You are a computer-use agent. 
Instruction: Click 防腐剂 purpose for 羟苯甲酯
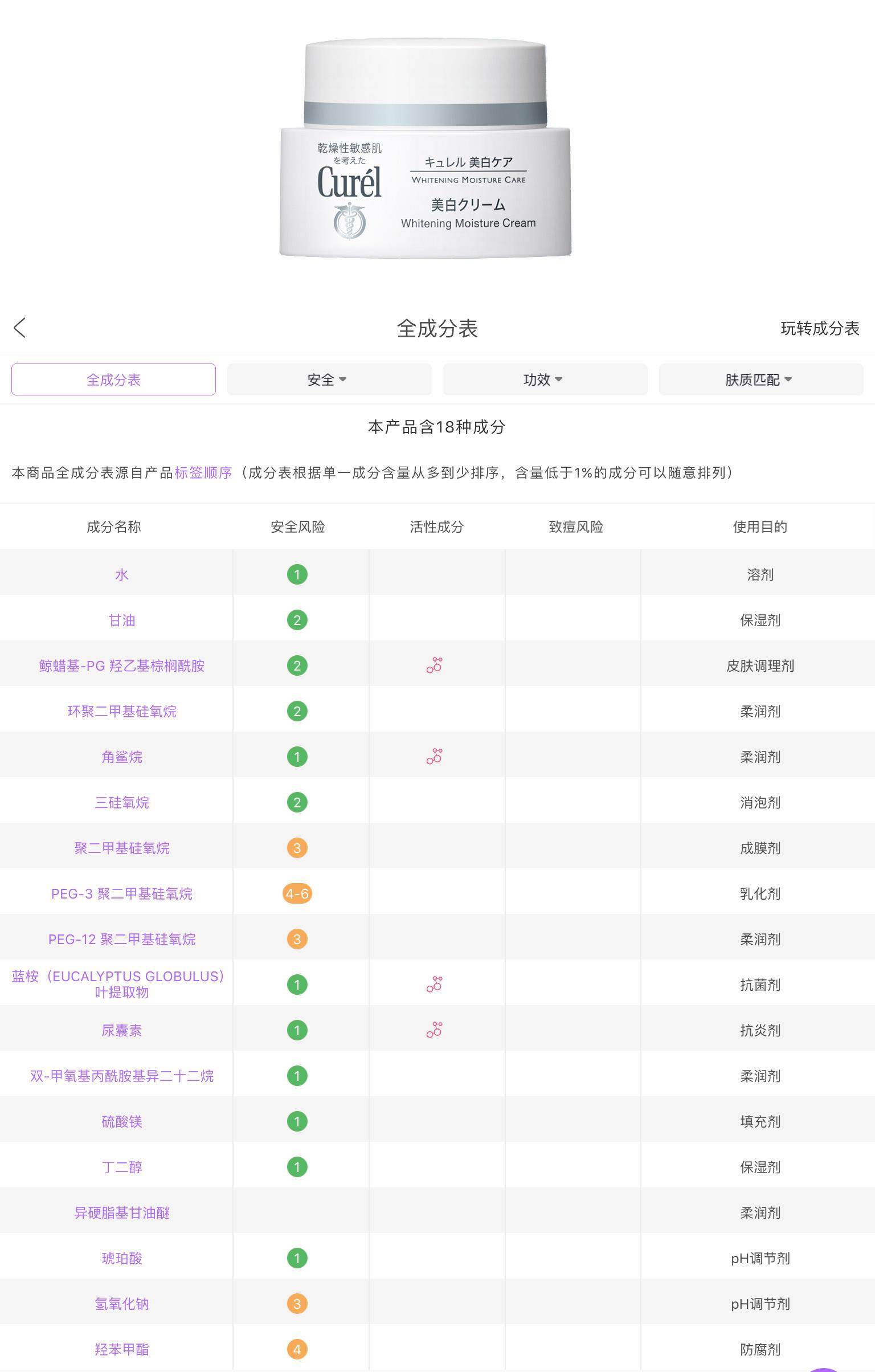760,1349
